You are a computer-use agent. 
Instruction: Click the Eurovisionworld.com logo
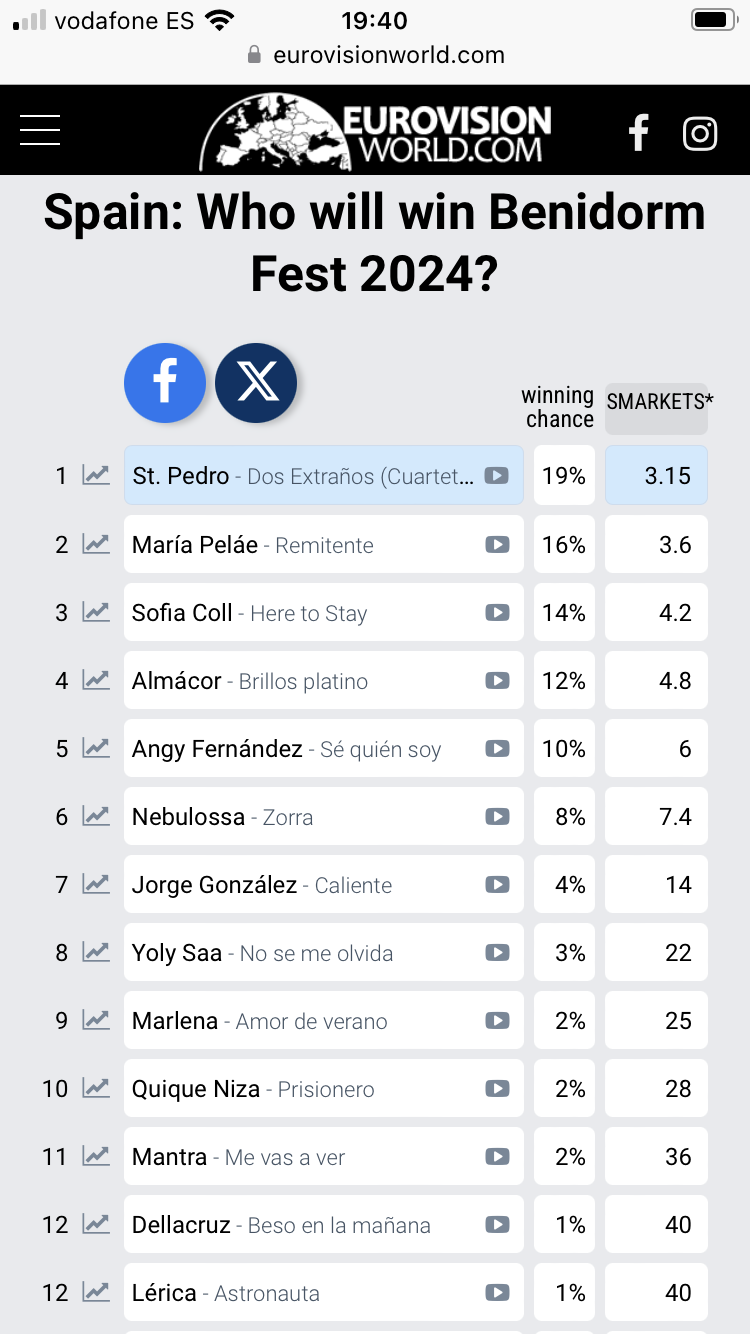click(x=375, y=132)
